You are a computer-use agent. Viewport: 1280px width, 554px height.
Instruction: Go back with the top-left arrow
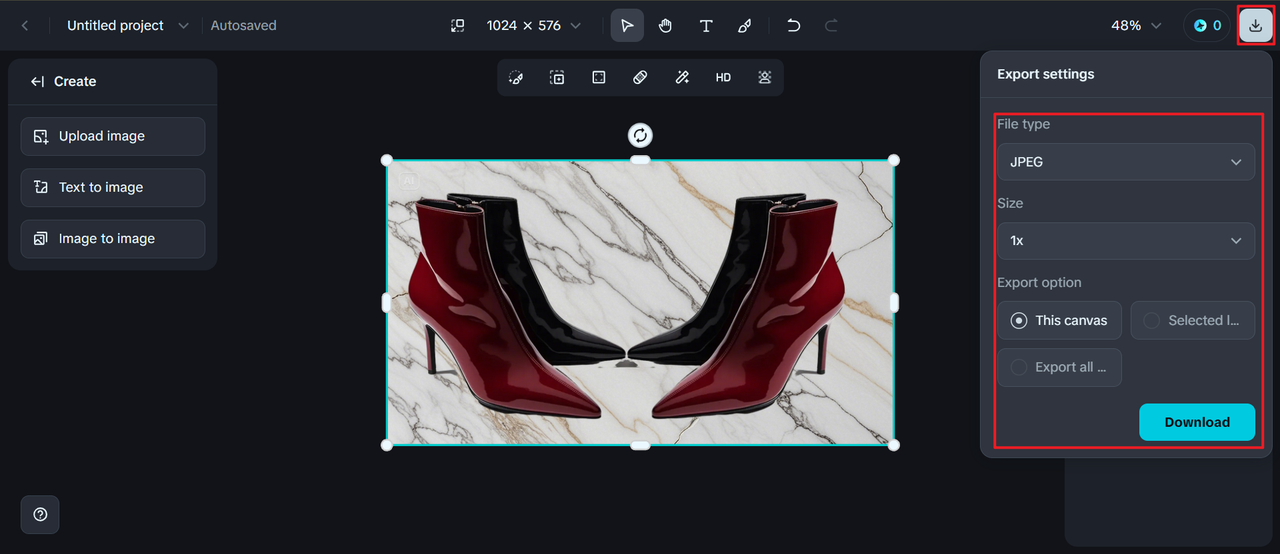(x=25, y=25)
